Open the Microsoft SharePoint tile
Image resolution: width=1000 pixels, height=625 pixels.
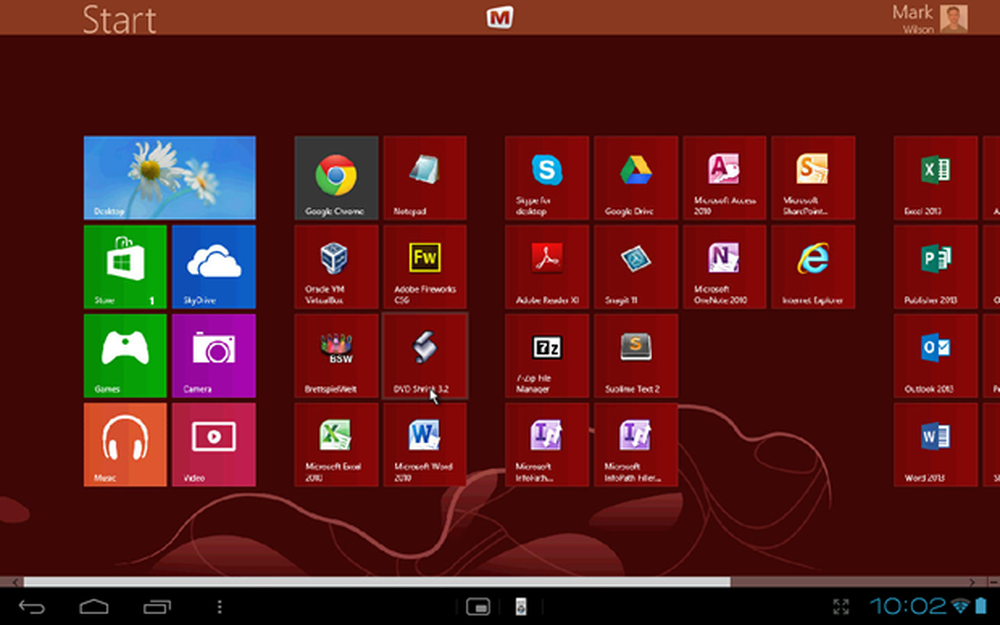tap(813, 178)
